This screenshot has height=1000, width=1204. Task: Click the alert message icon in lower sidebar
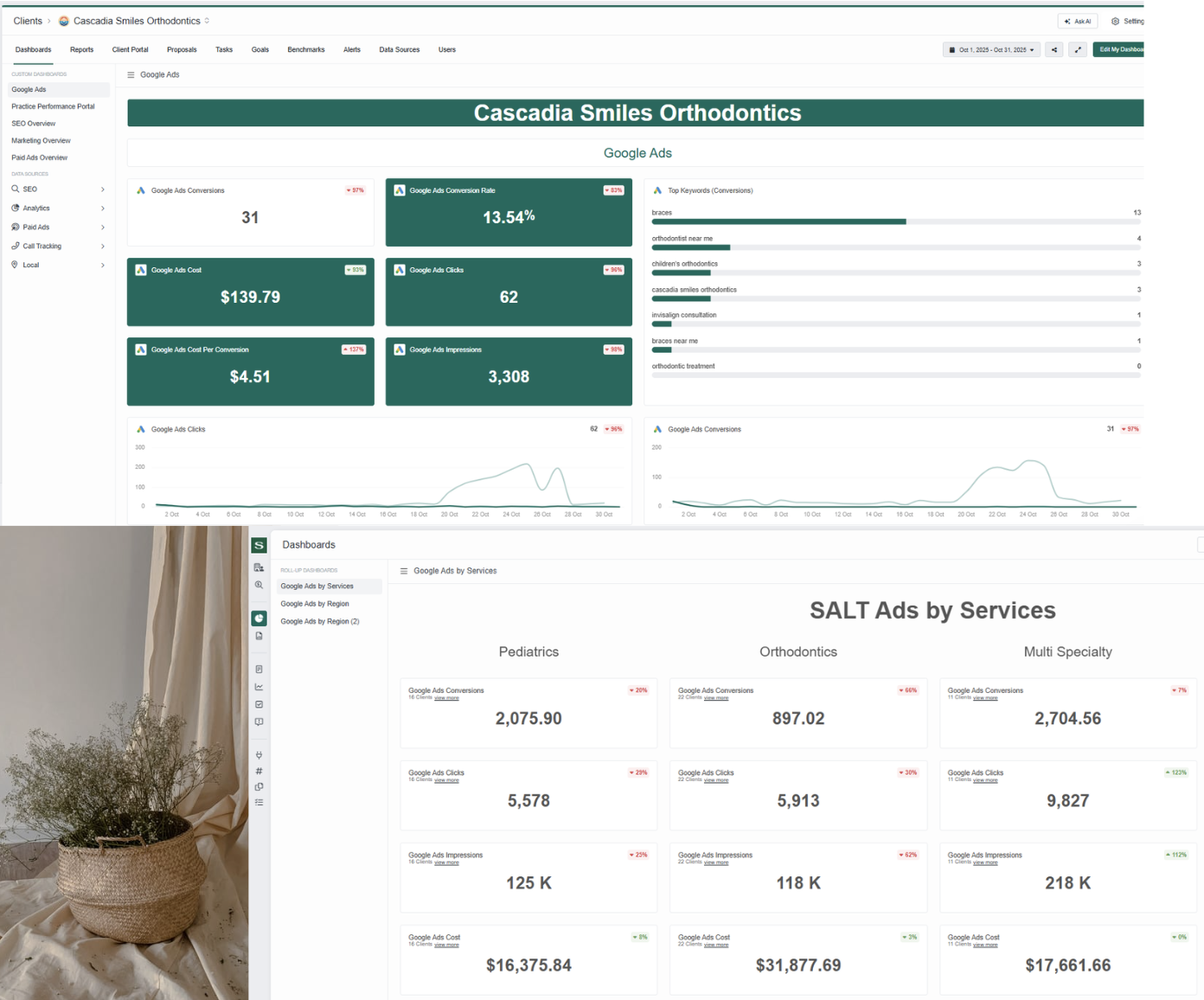259,721
